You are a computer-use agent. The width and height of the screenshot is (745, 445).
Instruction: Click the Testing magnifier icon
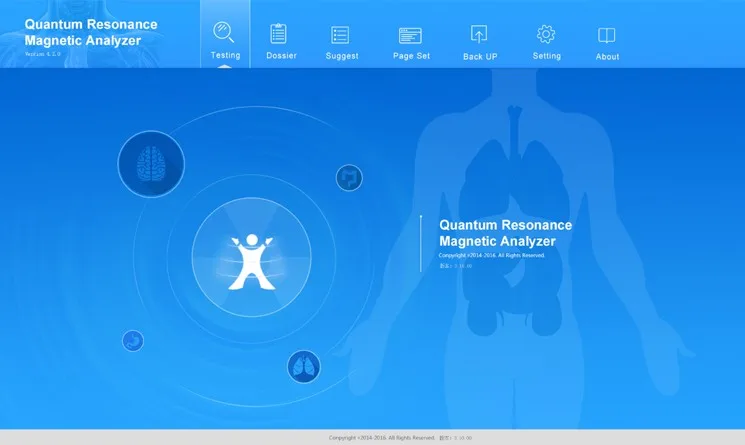[223, 32]
